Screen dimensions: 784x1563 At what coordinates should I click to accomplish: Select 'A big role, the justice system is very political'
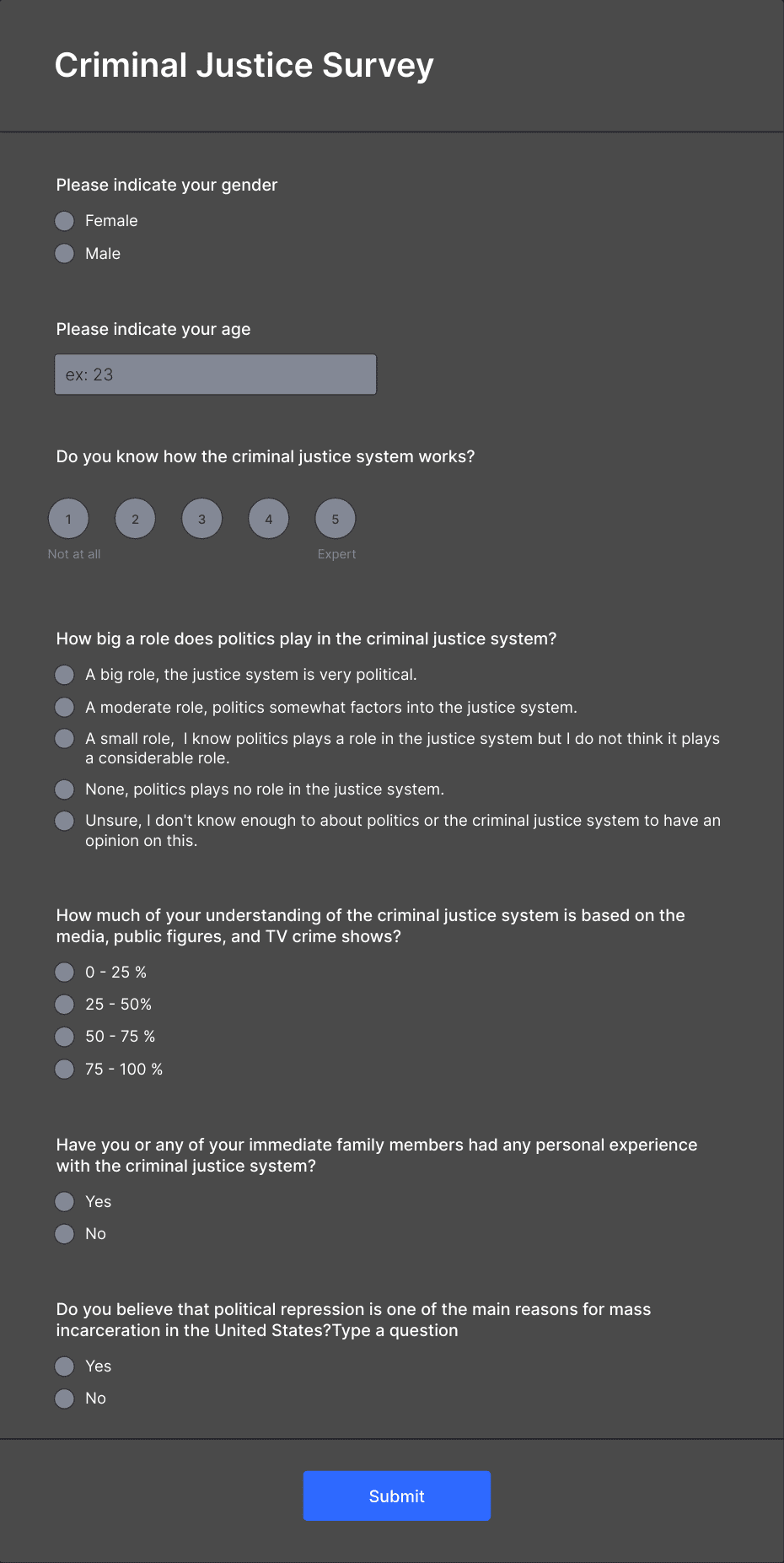pyautogui.click(x=64, y=675)
